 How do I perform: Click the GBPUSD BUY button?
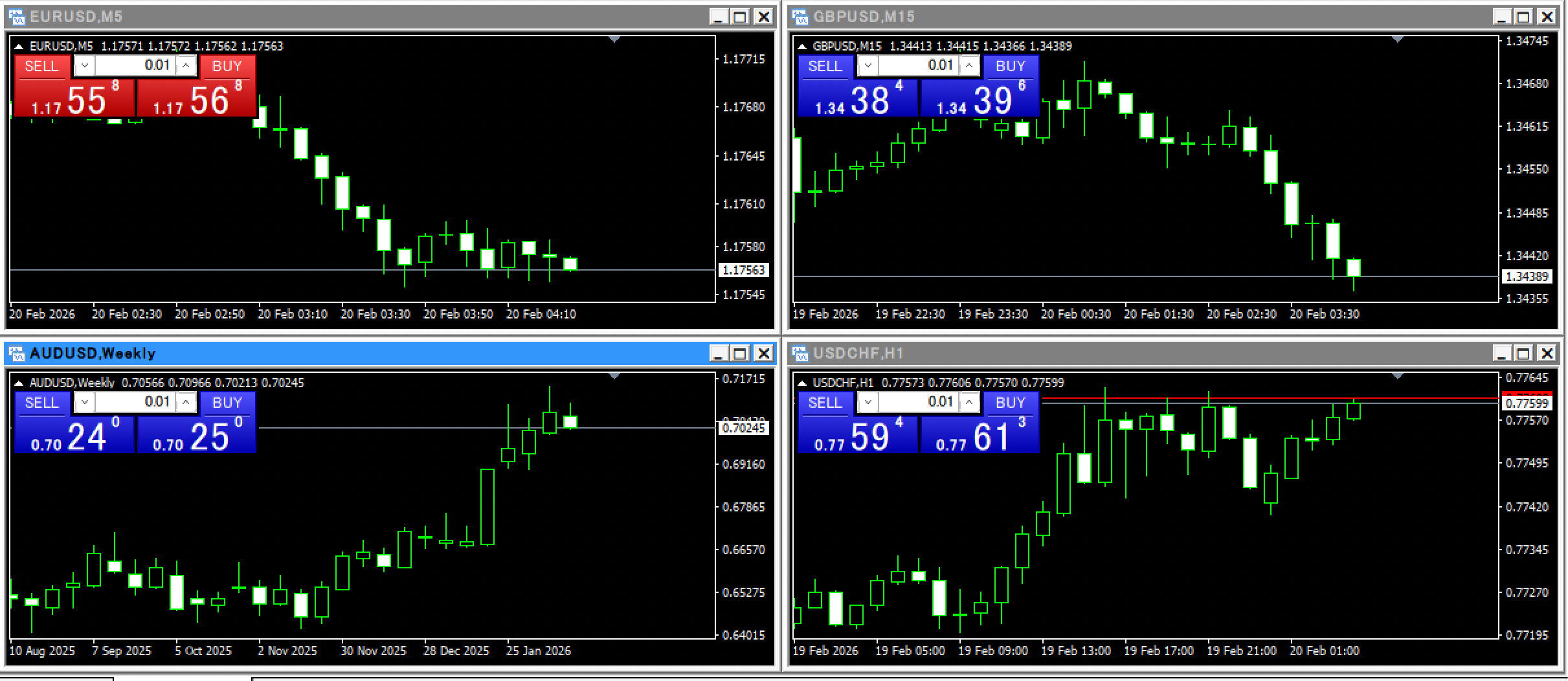[1011, 66]
